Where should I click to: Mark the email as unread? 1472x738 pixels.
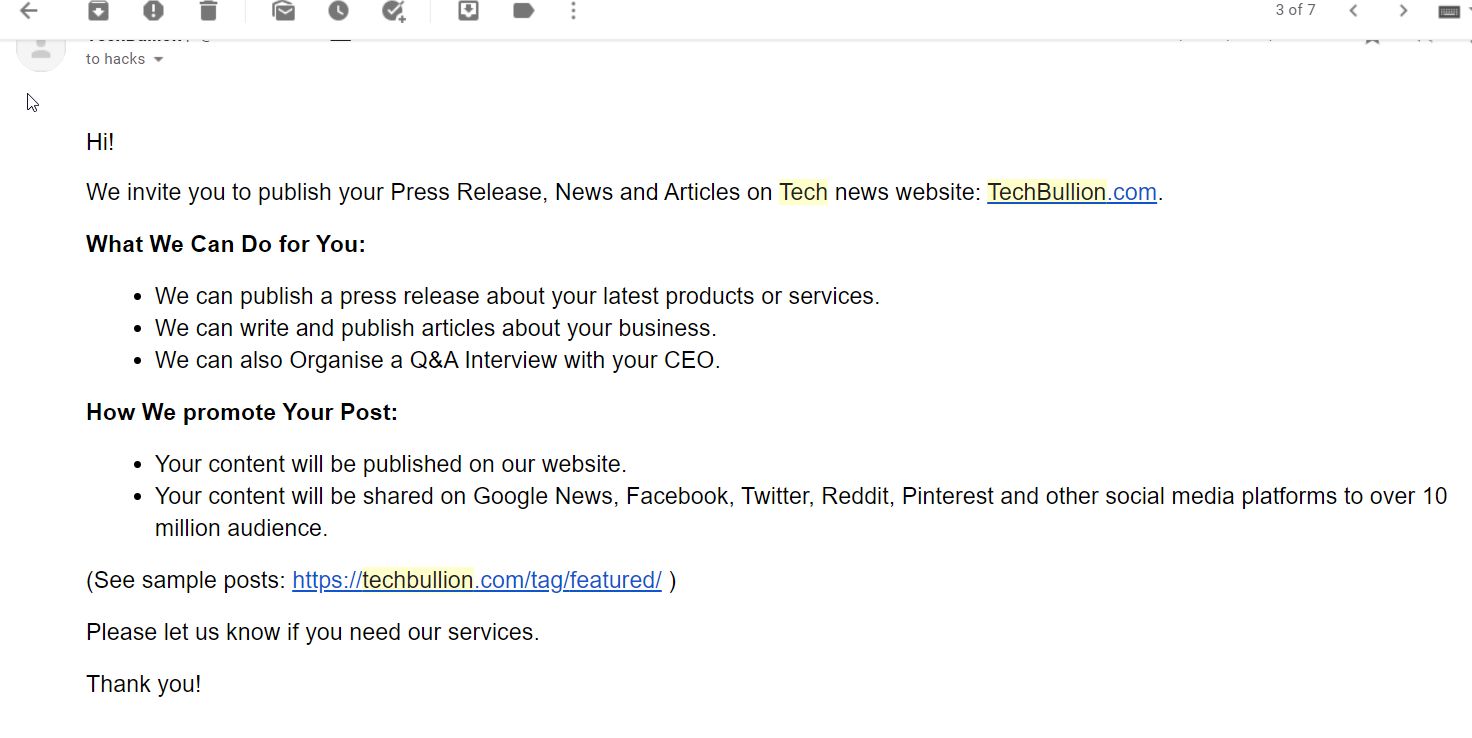[x=284, y=11]
